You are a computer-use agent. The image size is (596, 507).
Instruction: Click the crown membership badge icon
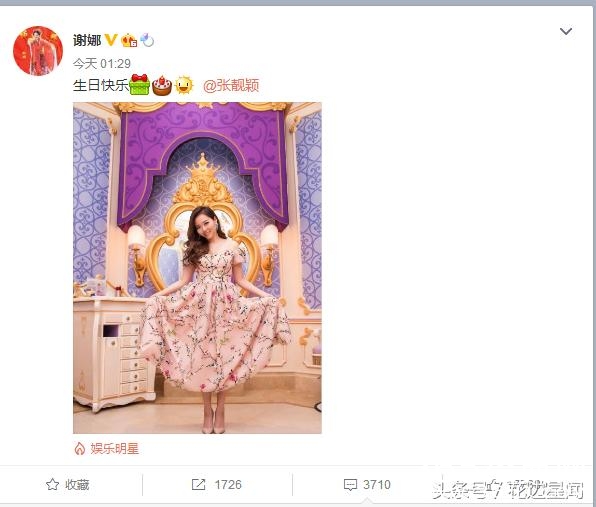[x=129, y=40]
